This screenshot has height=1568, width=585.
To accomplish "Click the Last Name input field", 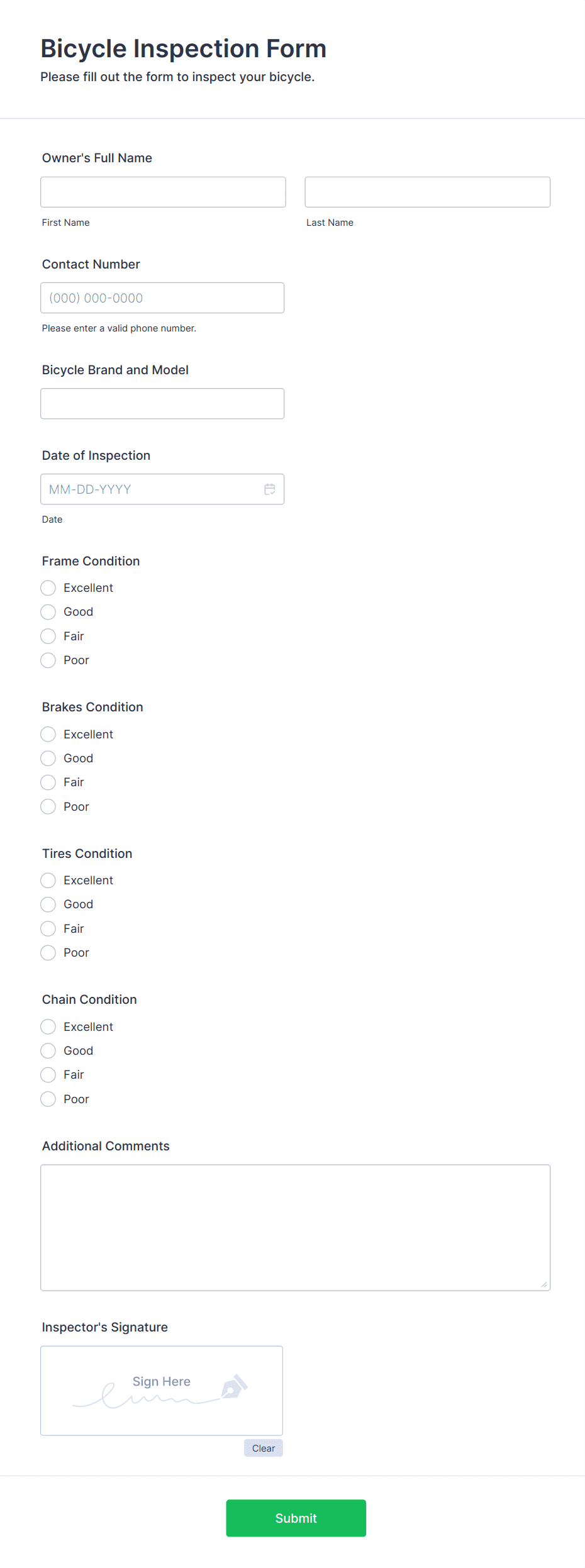I will 427,192.
